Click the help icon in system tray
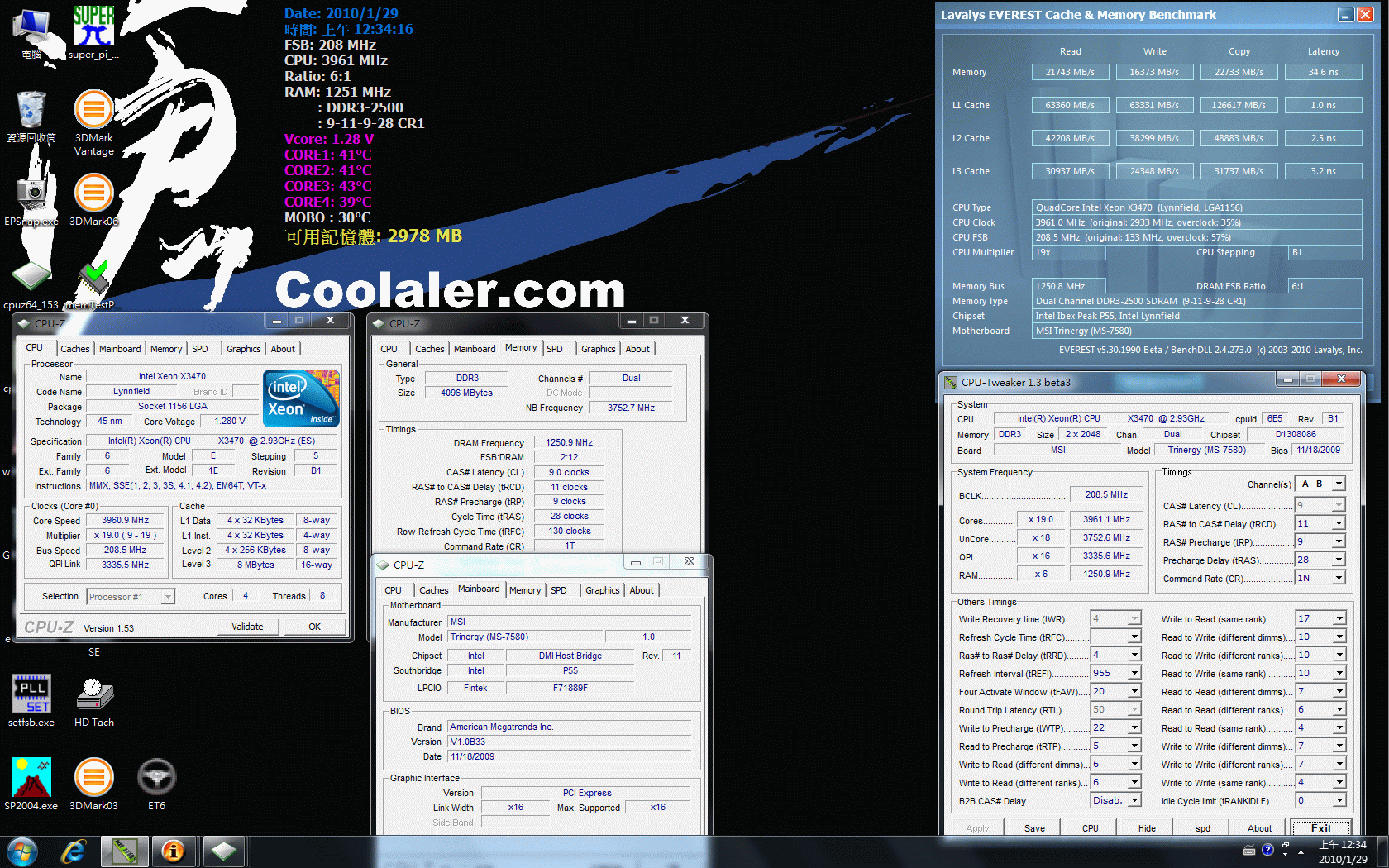Image resolution: width=1389 pixels, height=868 pixels. 1267,850
